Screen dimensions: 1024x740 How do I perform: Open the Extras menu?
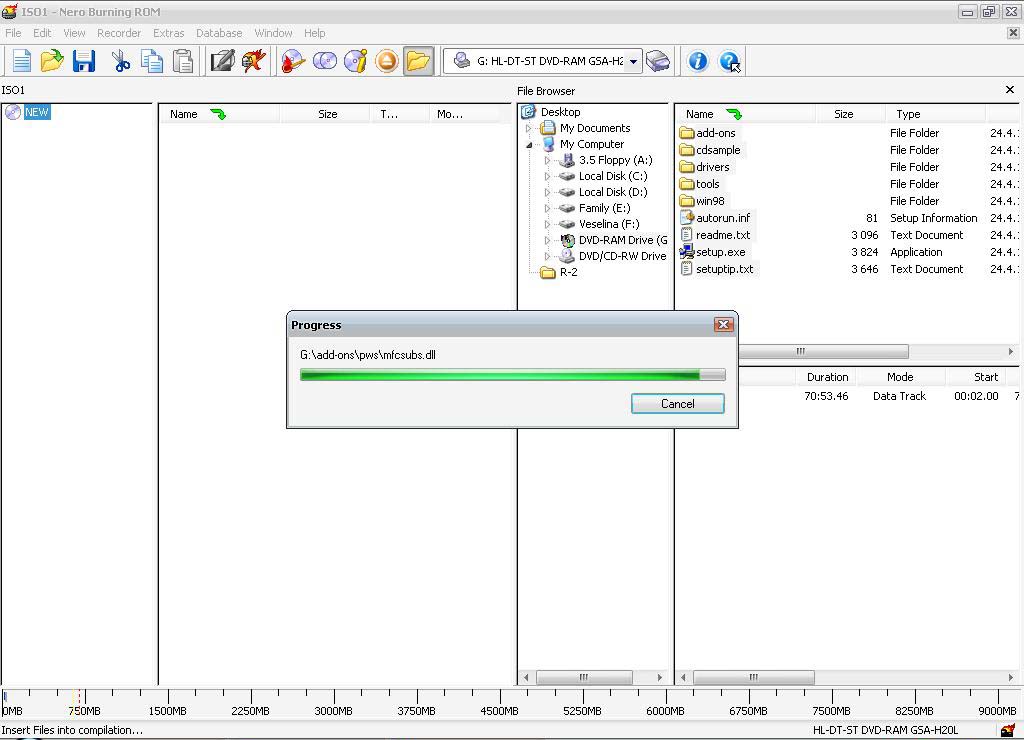click(168, 33)
